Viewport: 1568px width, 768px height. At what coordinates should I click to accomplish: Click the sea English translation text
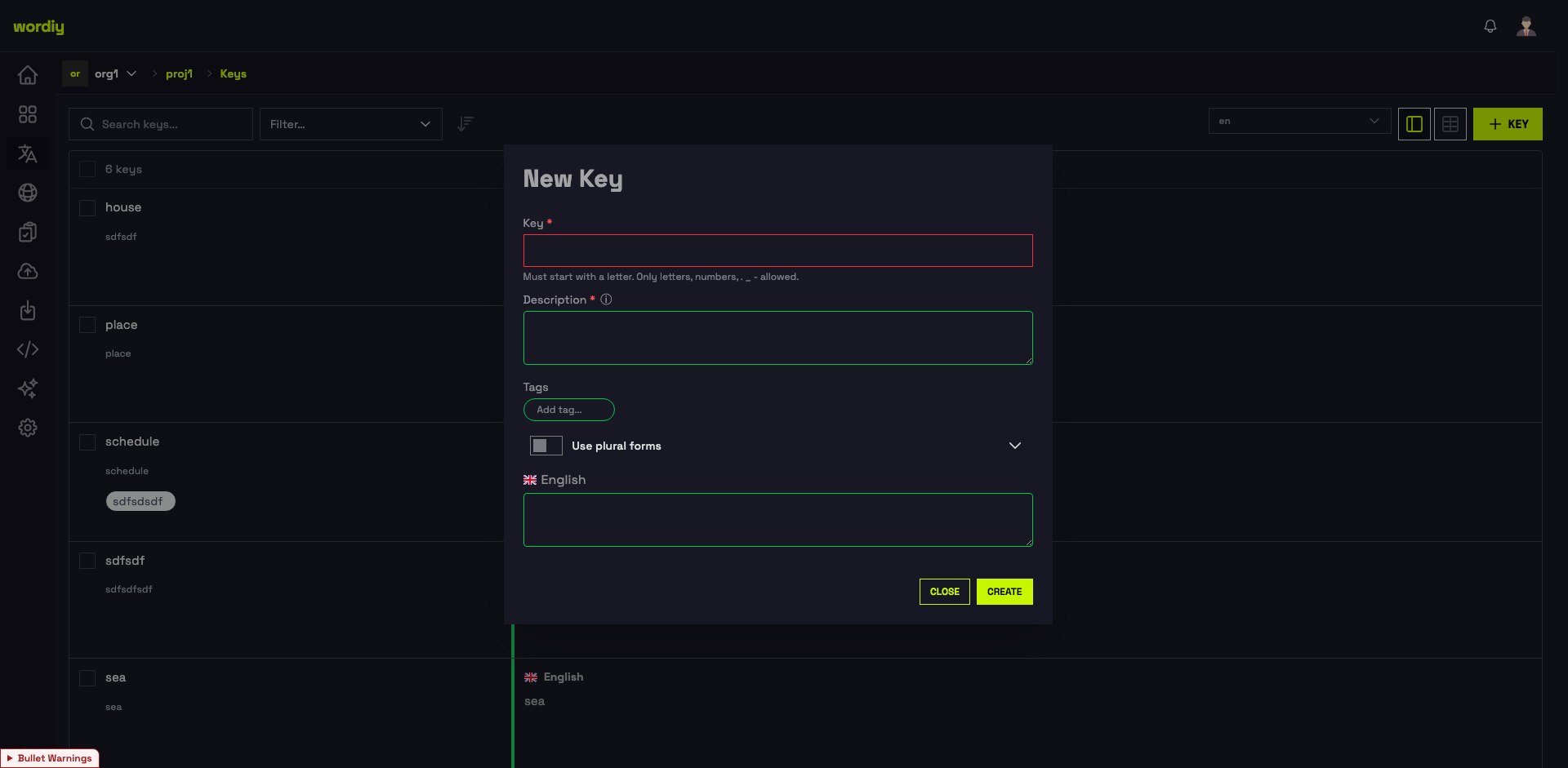coord(535,701)
